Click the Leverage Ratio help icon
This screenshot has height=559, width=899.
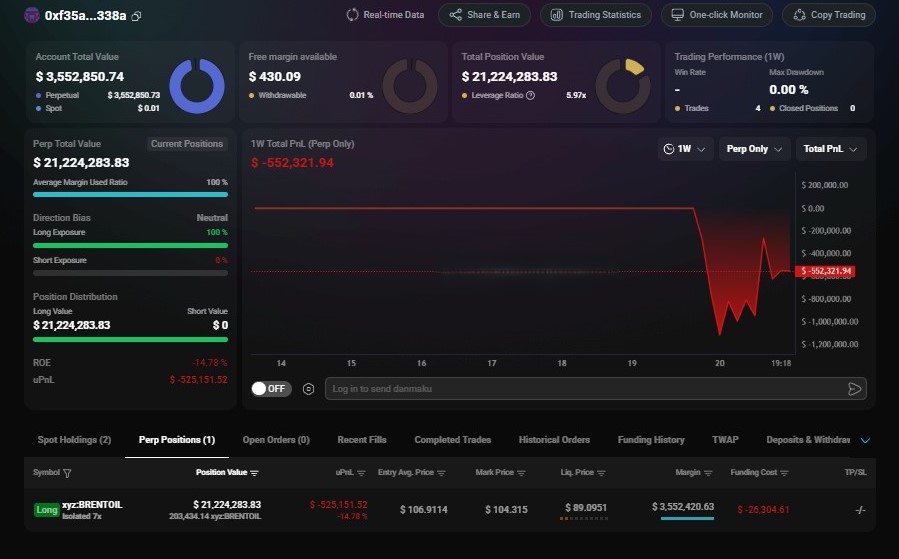tap(530, 95)
